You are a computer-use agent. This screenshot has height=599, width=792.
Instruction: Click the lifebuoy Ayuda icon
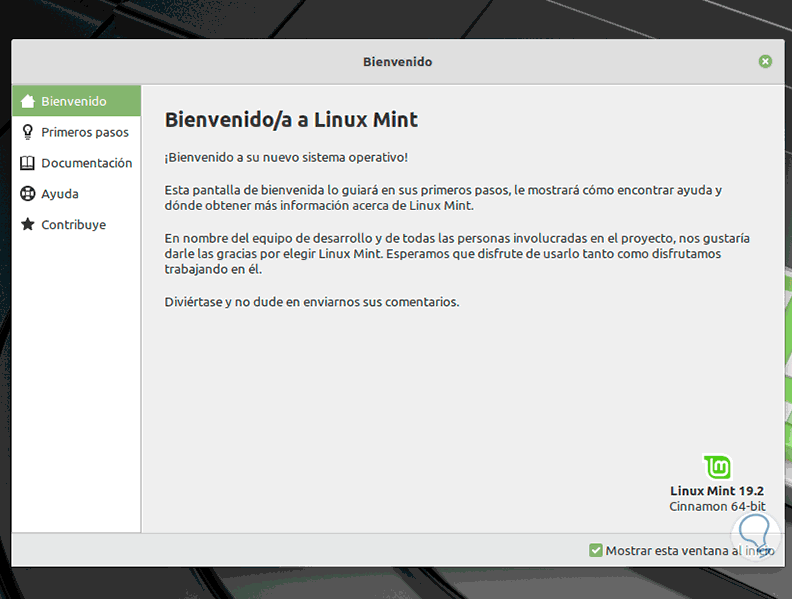pos(27,194)
